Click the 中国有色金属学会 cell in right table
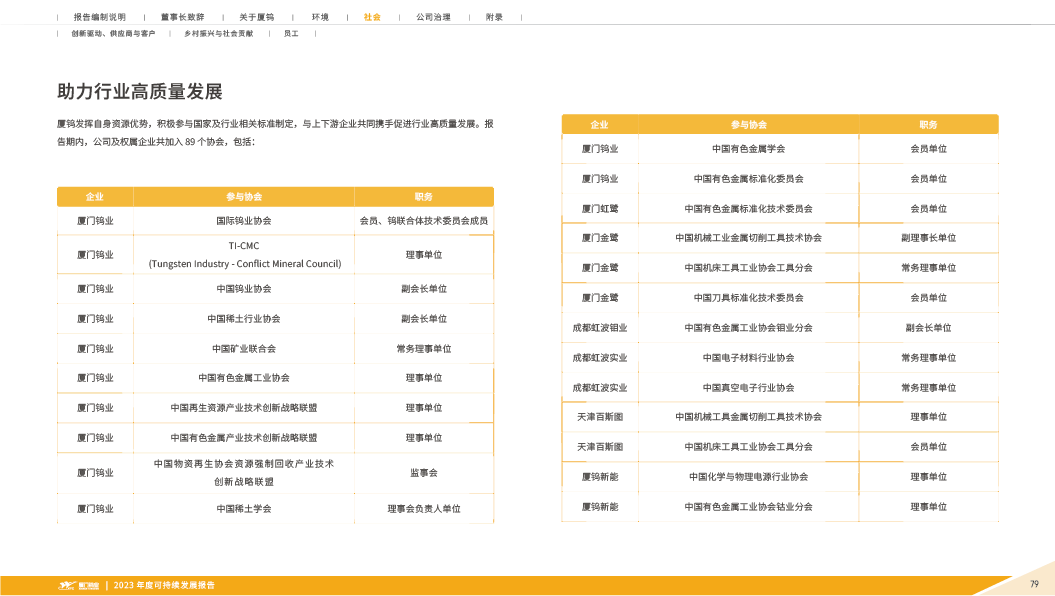This screenshot has width=1055, height=596. (x=748, y=149)
